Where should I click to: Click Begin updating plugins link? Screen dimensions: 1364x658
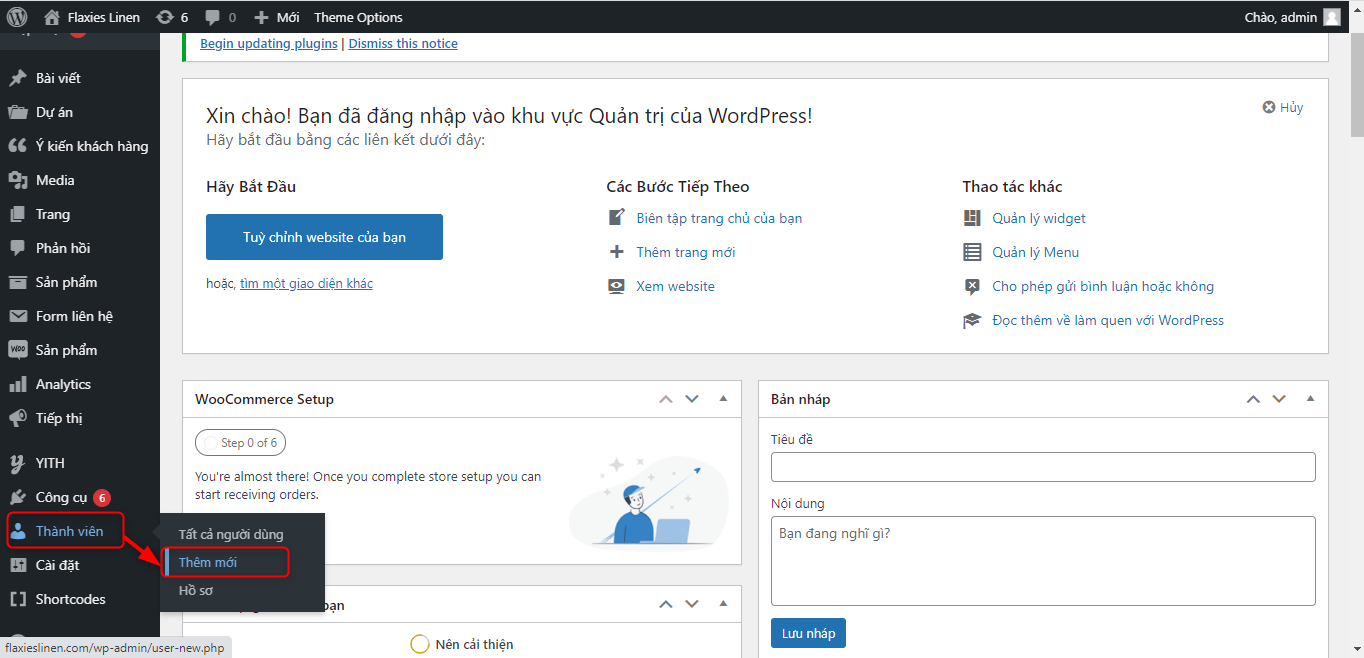click(269, 43)
